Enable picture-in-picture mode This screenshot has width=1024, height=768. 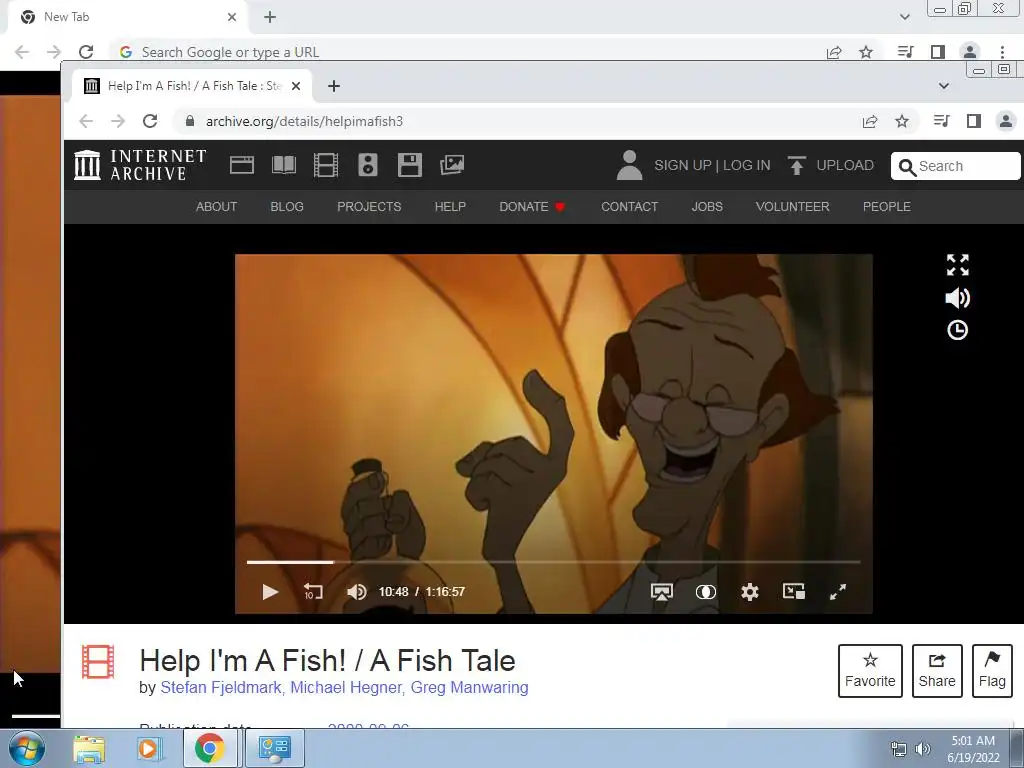[793, 592]
